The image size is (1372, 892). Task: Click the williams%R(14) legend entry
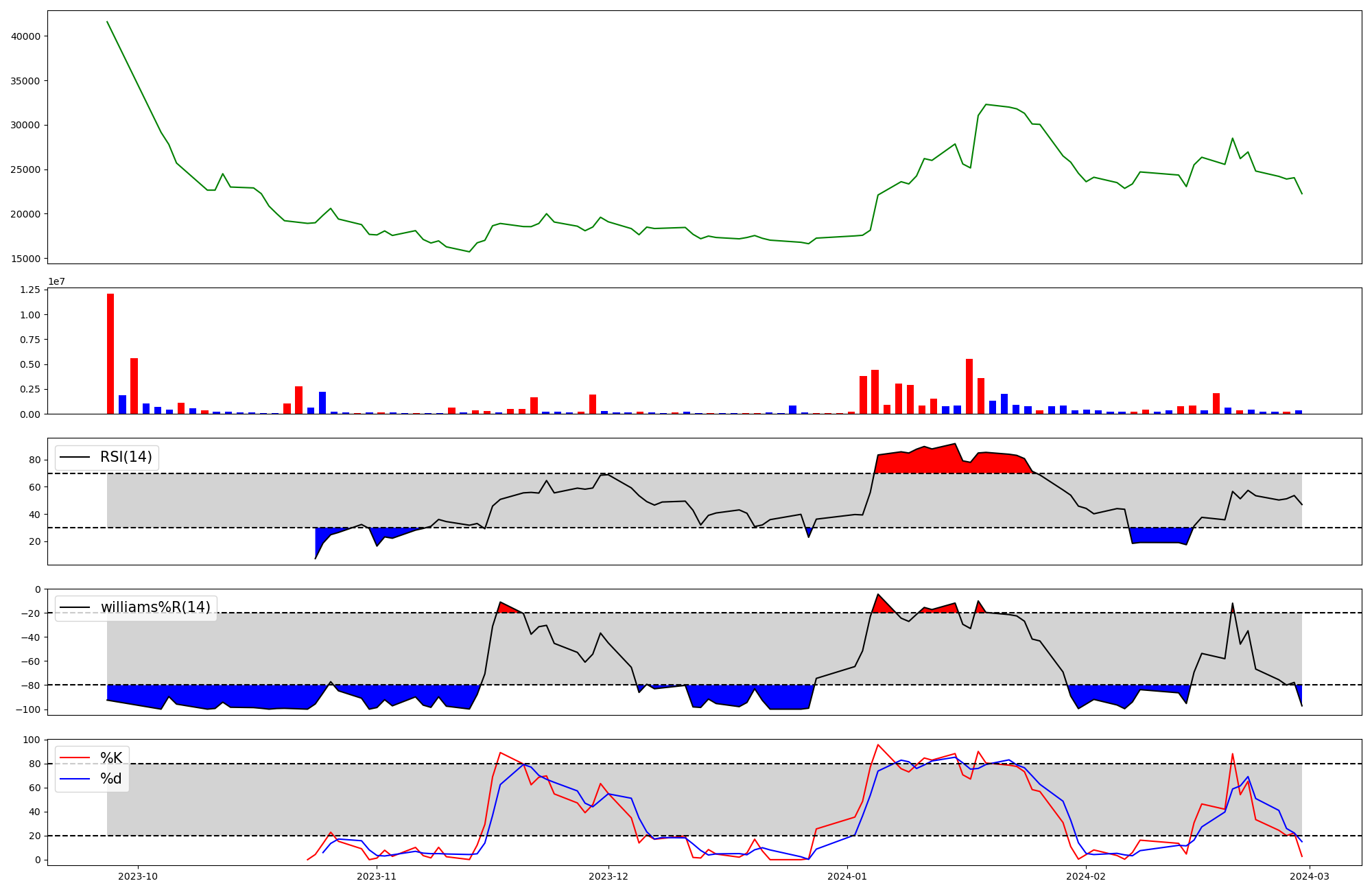tap(155, 607)
